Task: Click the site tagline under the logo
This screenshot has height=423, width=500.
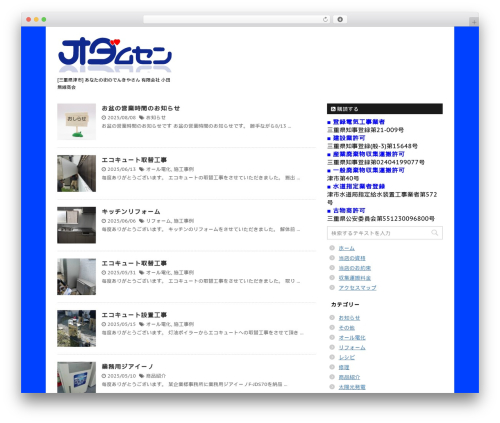Action: [114, 83]
